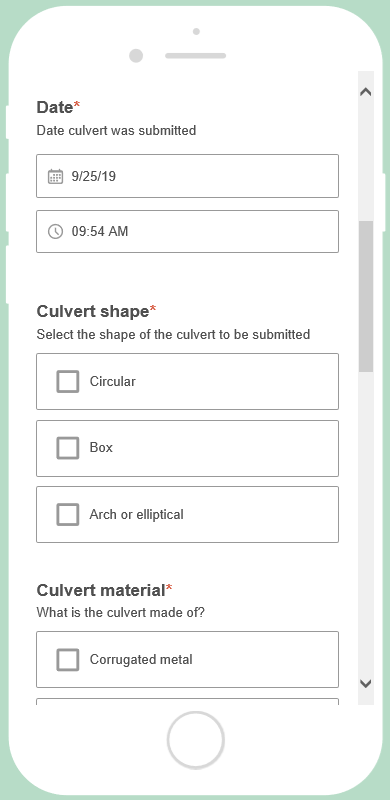This screenshot has width=390, height=800.
Task: Open the time picker showing 09:54 AM
Action: 187,232
